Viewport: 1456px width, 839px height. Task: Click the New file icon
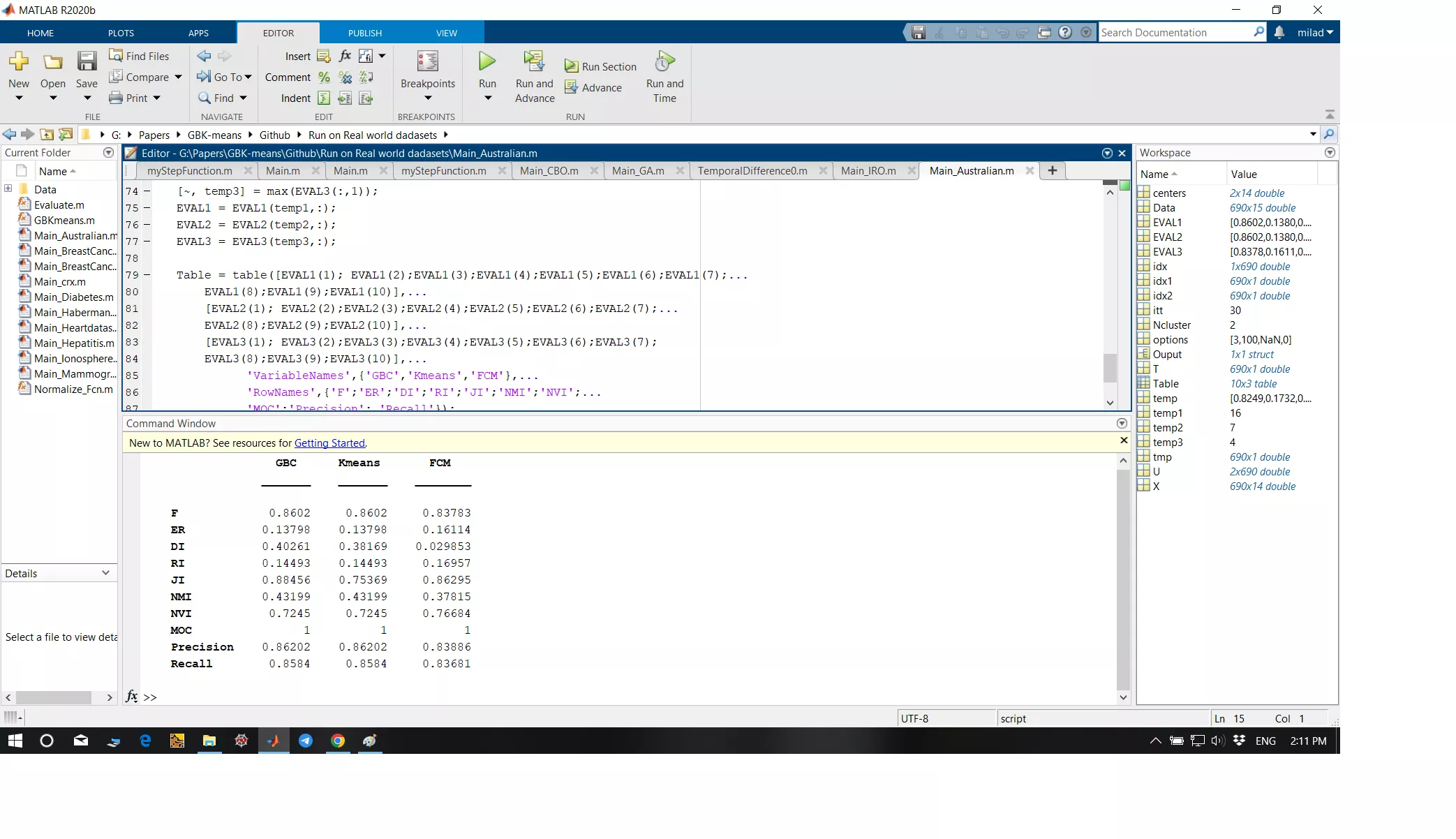19,61
